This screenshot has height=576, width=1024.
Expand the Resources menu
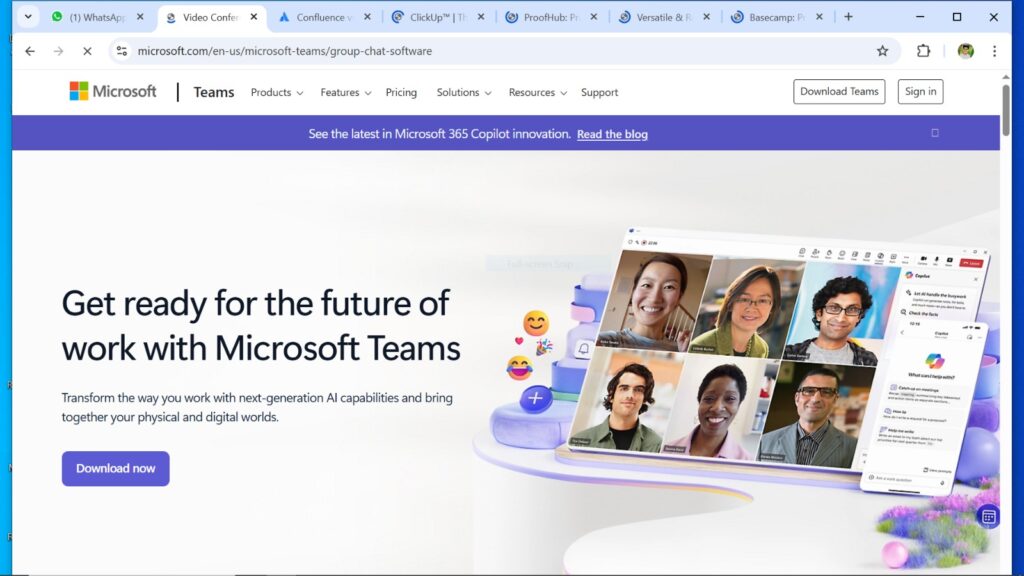[x=537, y=92]
